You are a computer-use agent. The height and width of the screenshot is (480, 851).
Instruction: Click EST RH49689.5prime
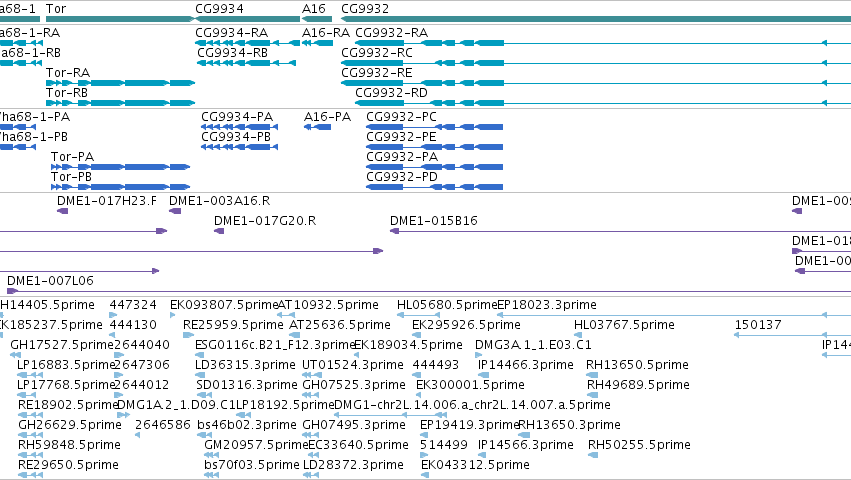point(638,385)
